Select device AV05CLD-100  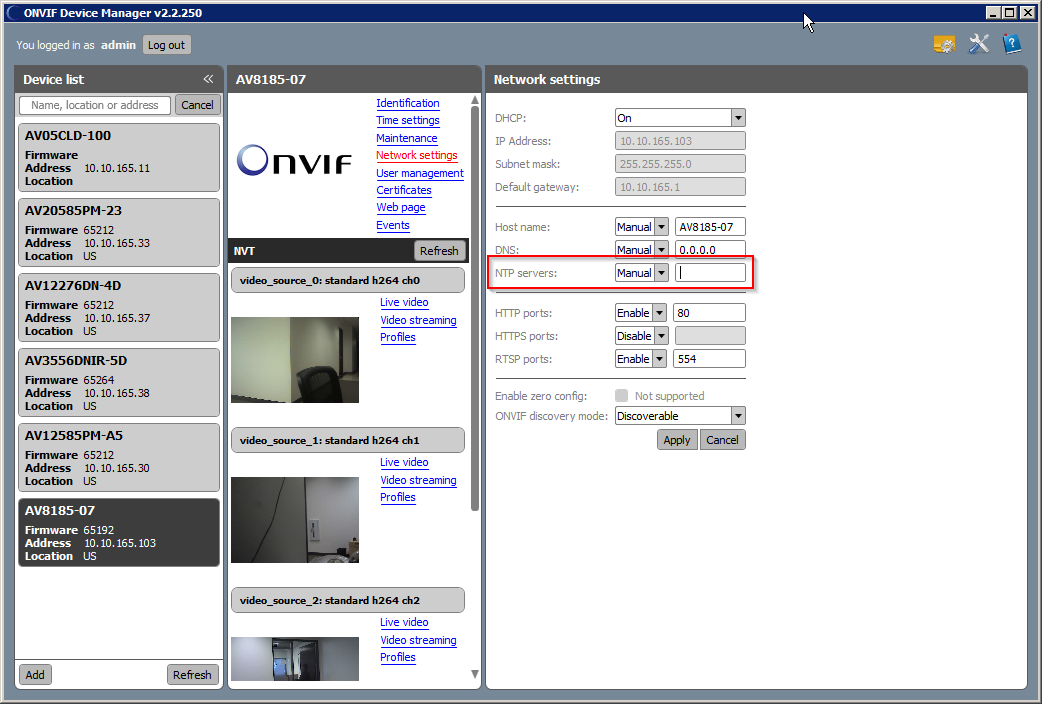119,158
